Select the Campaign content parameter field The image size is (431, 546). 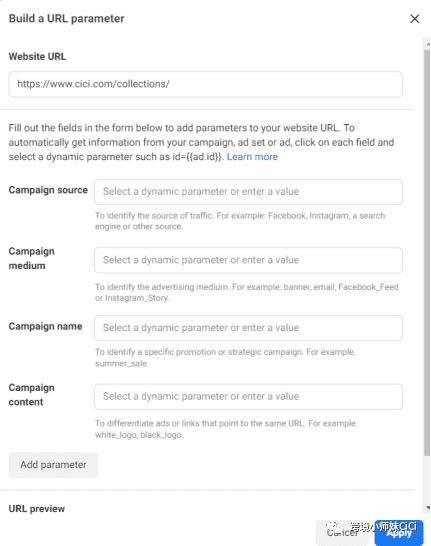tap(248, 397)
